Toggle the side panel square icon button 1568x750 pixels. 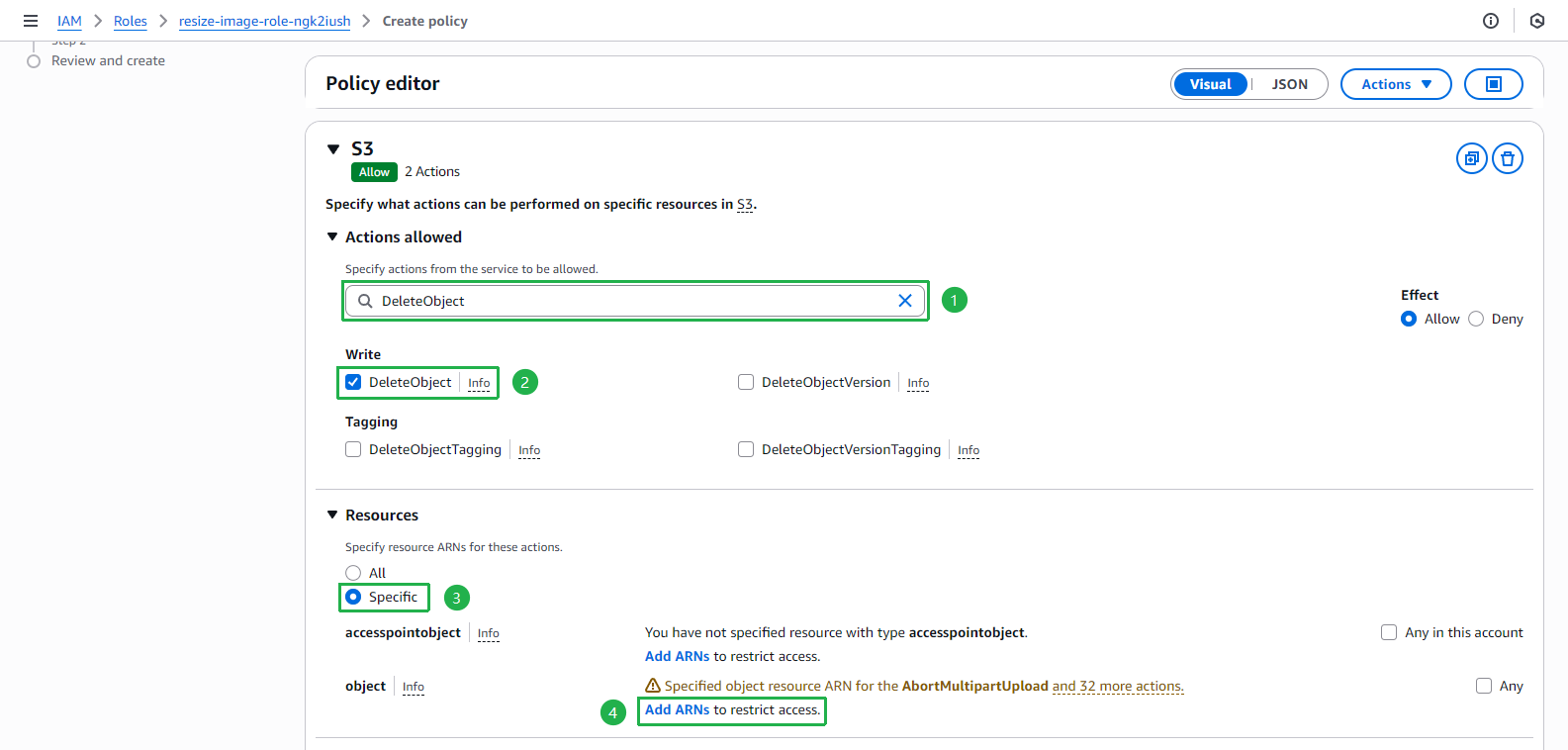(x=1494, y=84)
